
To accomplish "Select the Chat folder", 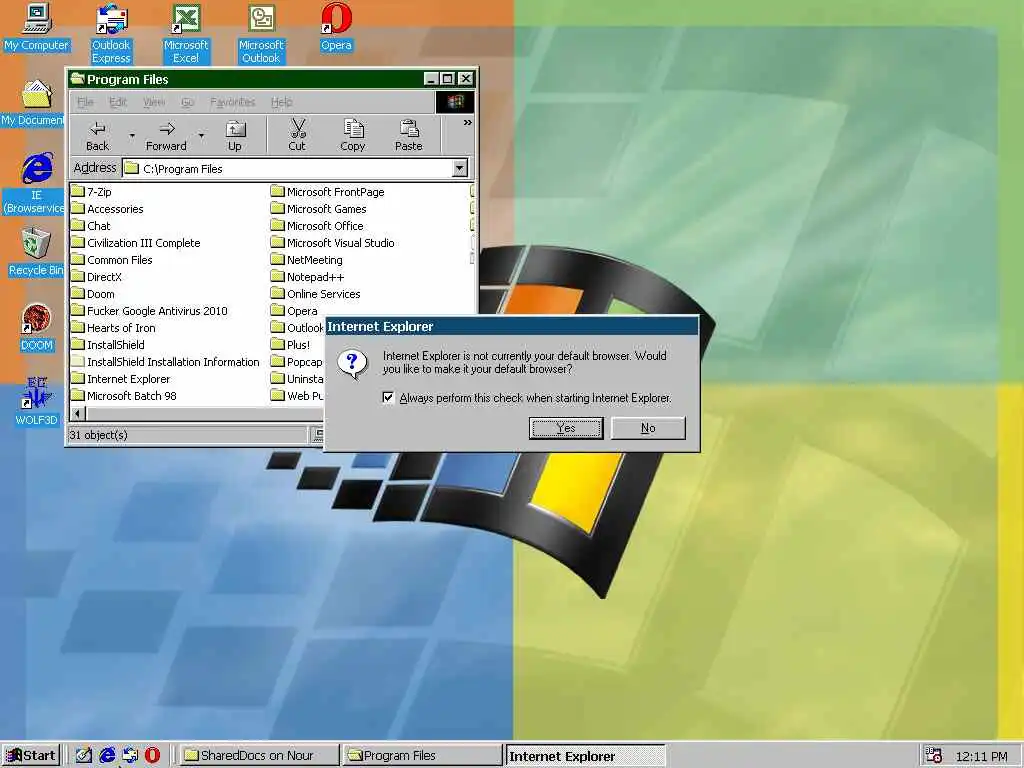I will (x=91, y=226).
